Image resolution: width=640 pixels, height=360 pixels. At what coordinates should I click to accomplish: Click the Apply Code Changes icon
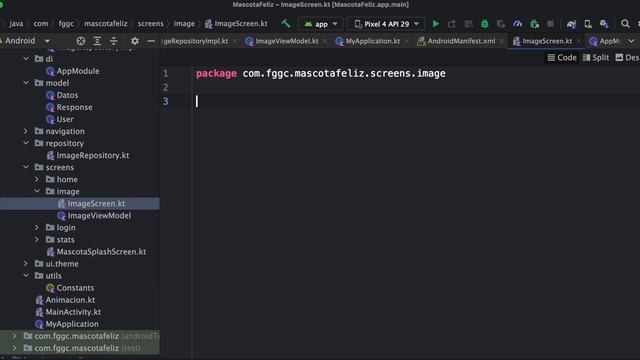click(x=468, y=24)
